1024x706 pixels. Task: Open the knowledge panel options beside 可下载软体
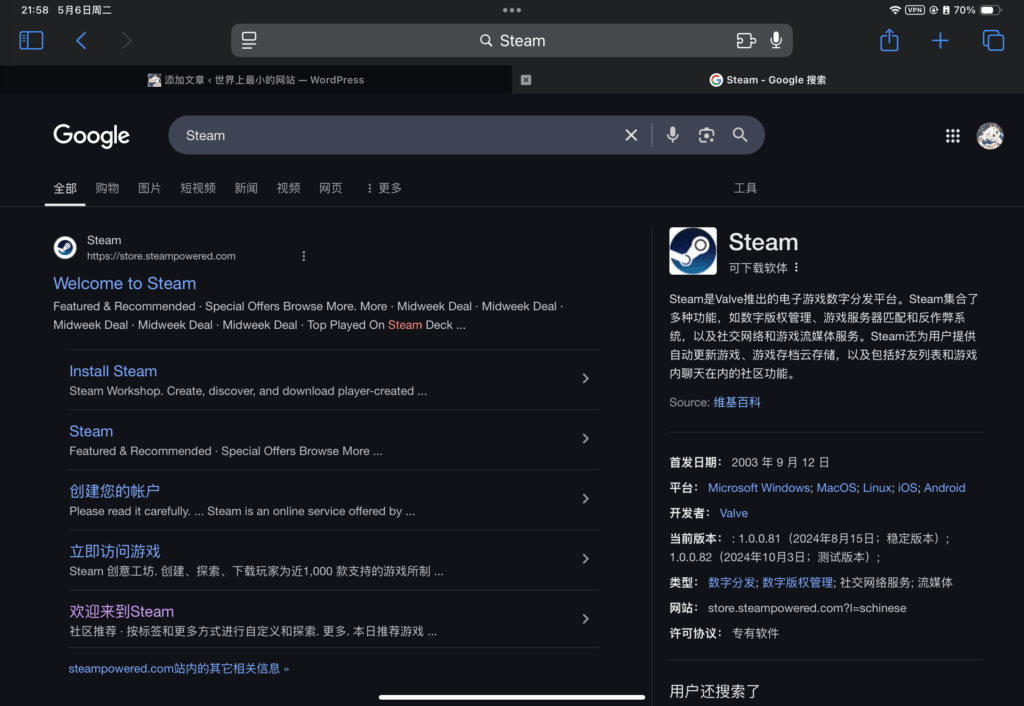click(796, 268)
